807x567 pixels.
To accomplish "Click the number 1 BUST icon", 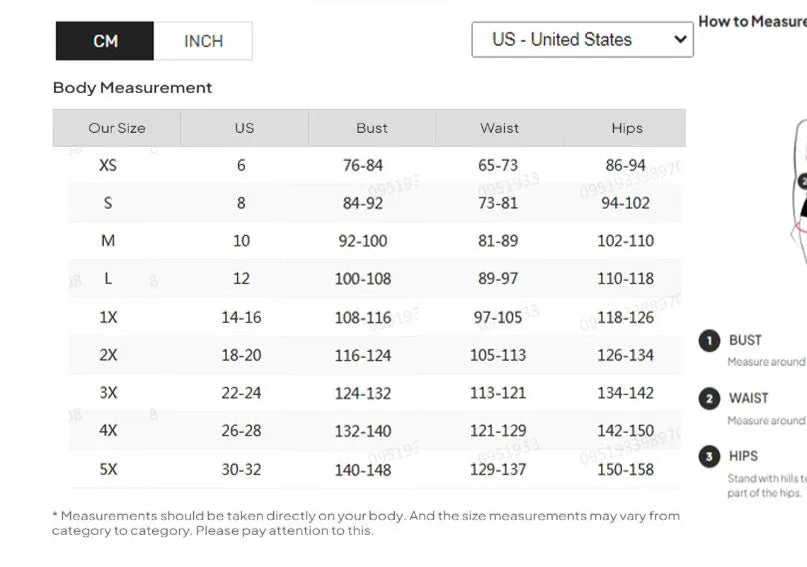I will click(x=709, y=341).
